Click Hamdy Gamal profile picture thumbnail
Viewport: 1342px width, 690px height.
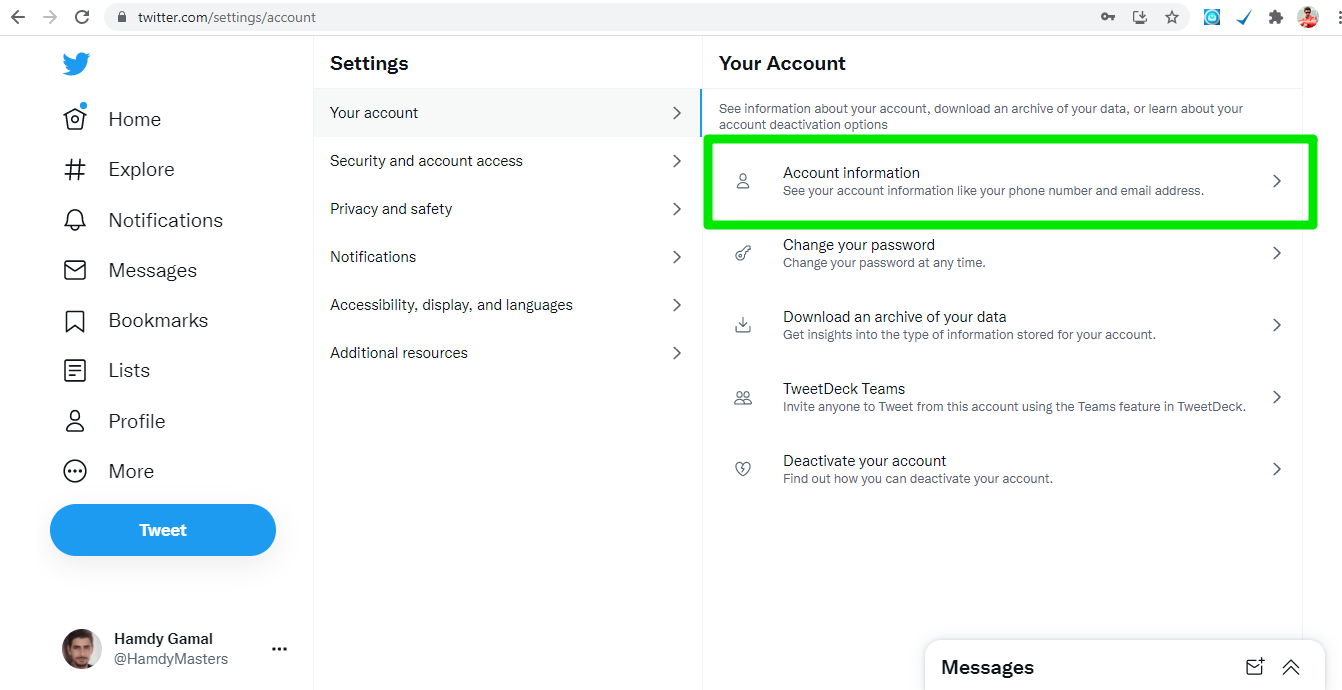[82, 649]
